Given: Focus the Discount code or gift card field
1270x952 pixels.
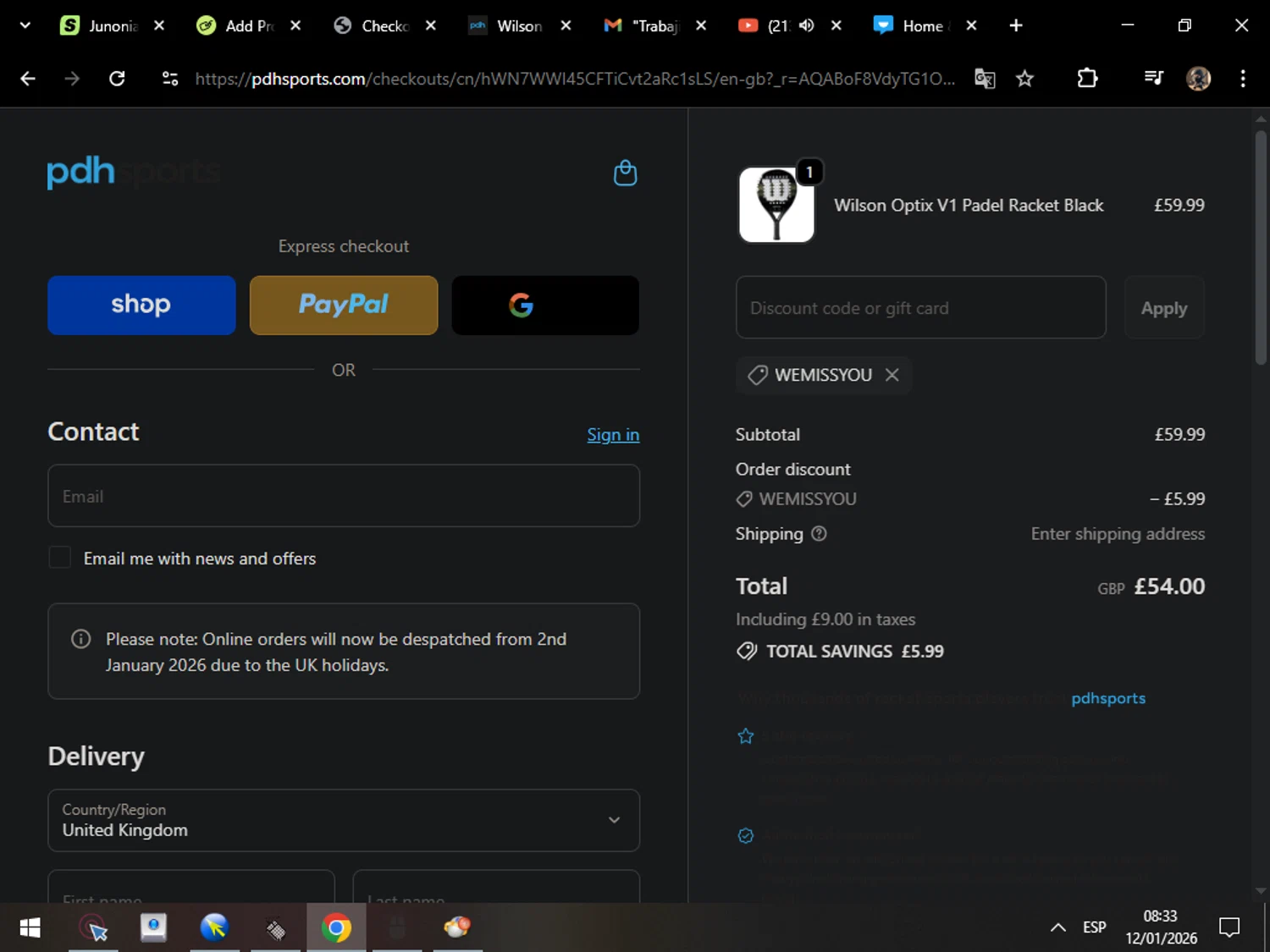Looking at the screenshot, I should click(921, 307).
